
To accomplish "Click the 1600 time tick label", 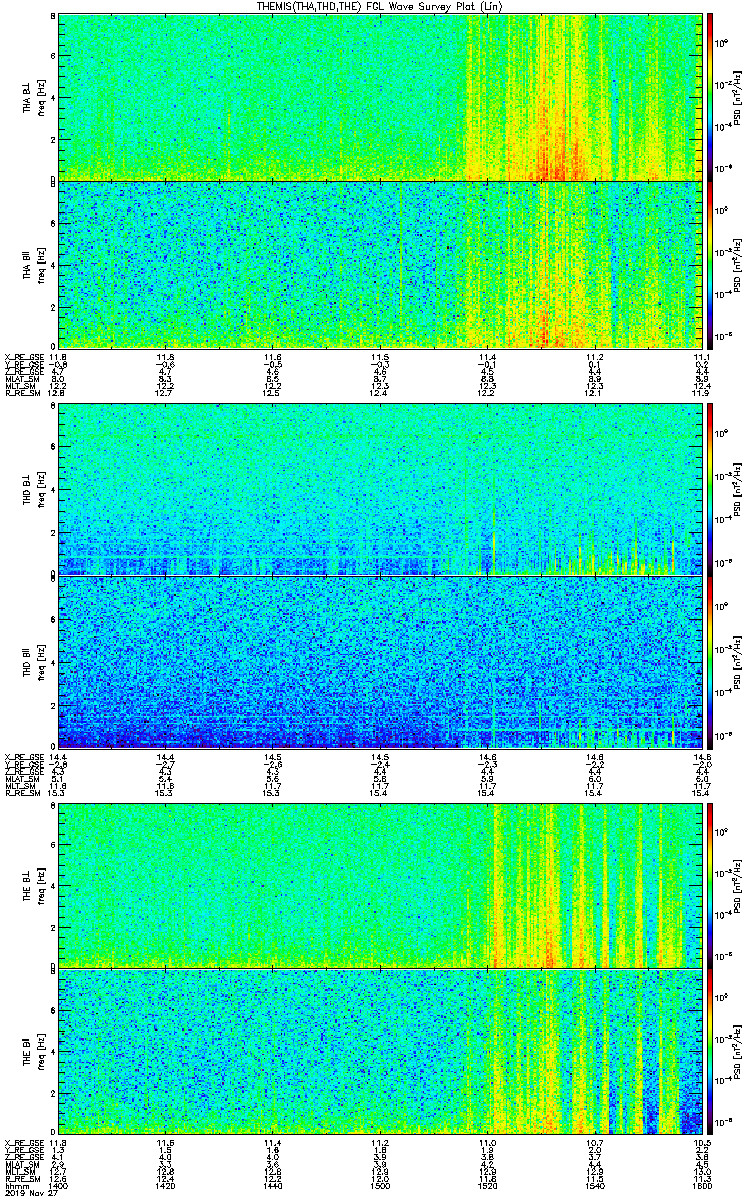I will tap(701, 1184).
